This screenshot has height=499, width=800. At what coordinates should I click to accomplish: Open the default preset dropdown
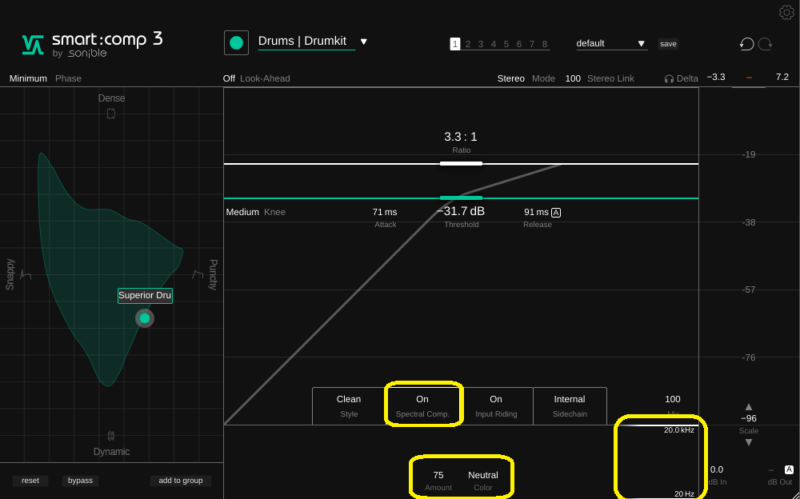641,44
